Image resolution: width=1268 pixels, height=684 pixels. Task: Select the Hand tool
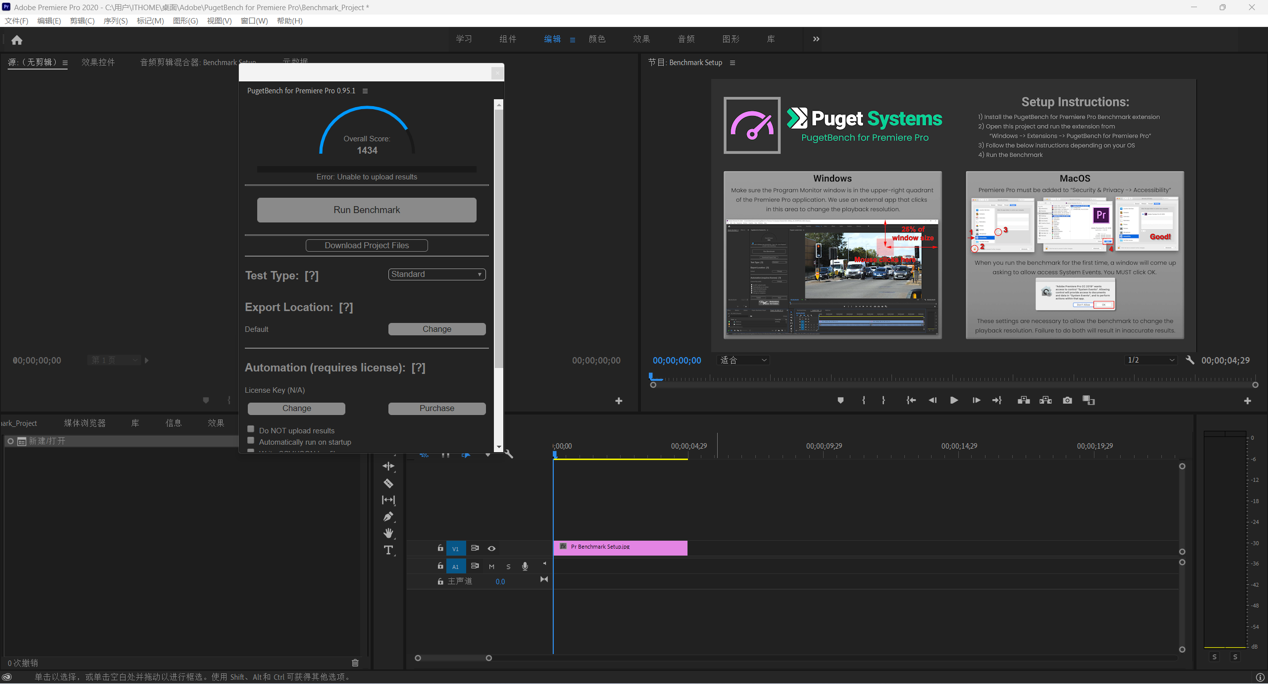tap(389, 534)
